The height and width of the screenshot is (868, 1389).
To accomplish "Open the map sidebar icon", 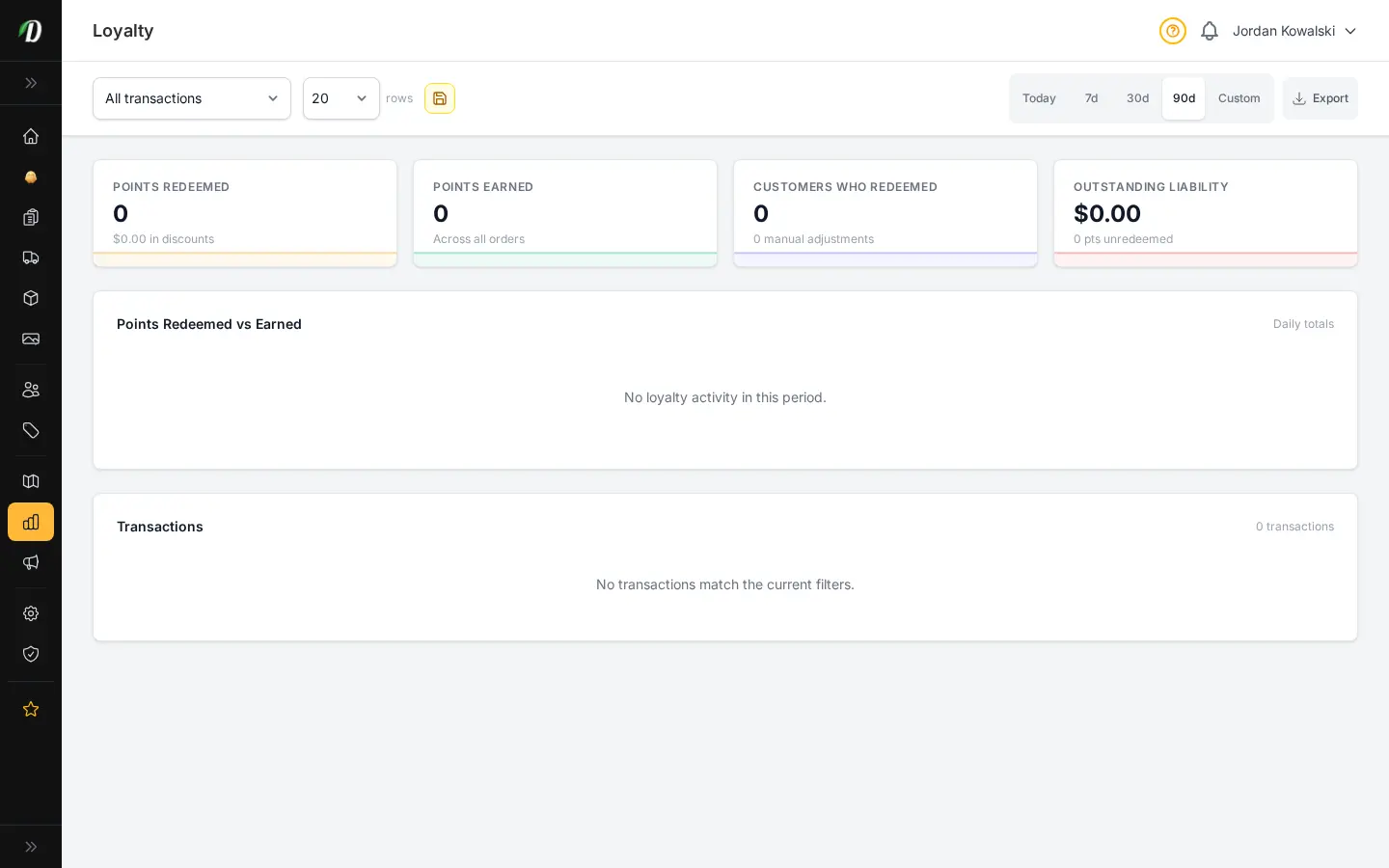I will coord(31,481).
